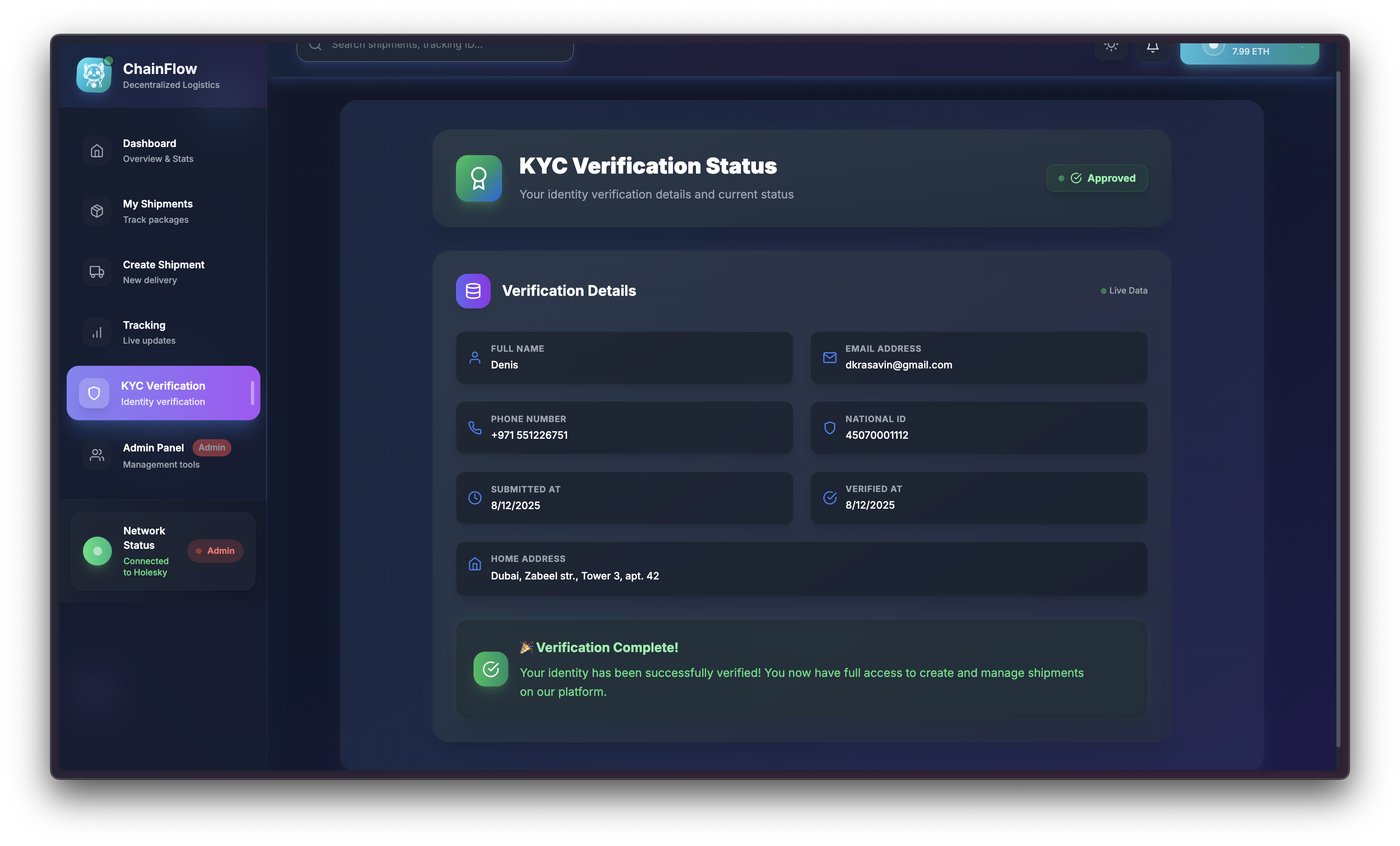The height and width of the screenshot is (846, 1400).
Task: Open Admin Panel management tools
Action: [153, 455]
